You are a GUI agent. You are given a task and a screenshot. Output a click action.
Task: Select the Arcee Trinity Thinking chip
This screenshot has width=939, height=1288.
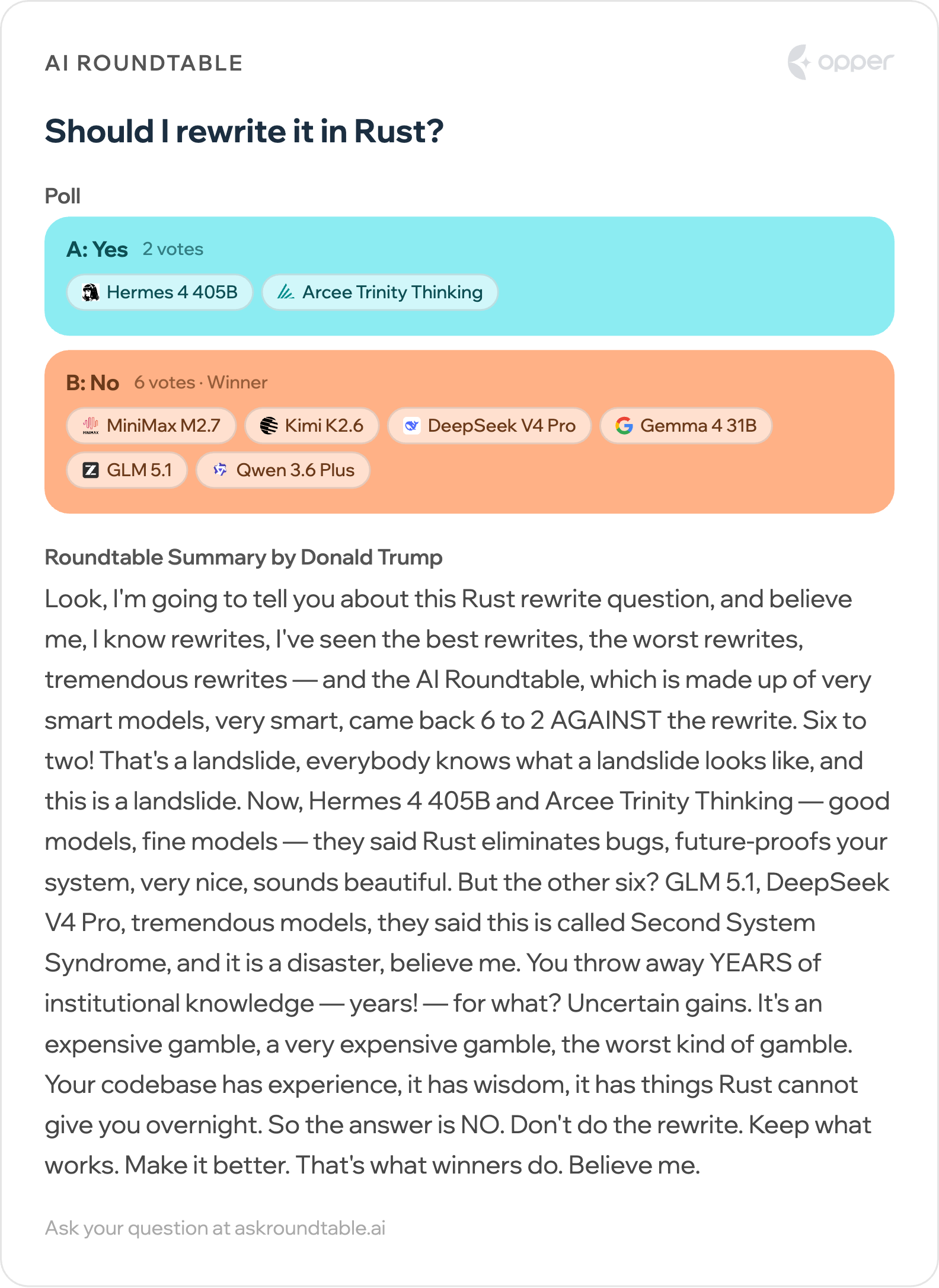point(380,292)
